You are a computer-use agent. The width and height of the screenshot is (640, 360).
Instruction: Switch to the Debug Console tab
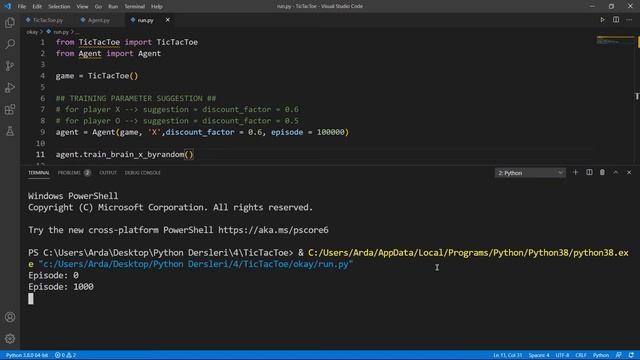[x=142, y=173]
